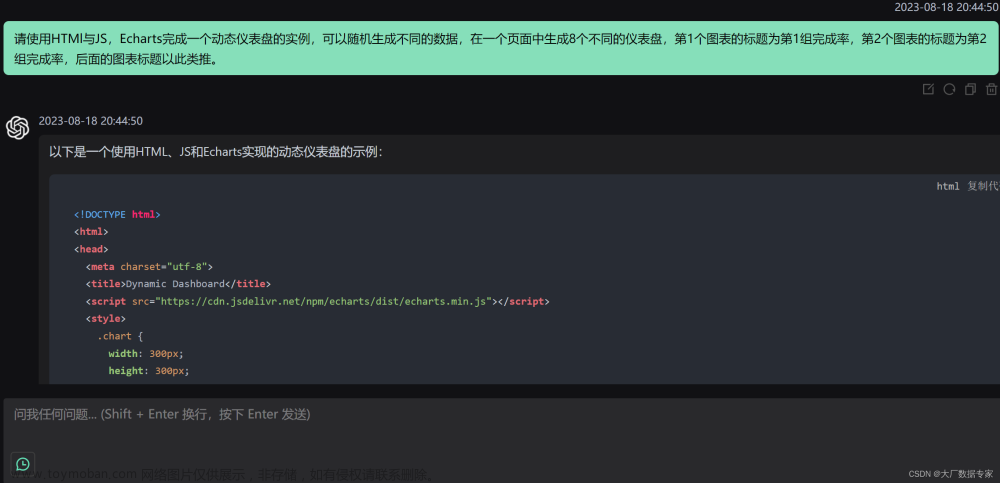1000x483 pixels.
Task: Click the <style> tag line
Action: pos(106,318)
